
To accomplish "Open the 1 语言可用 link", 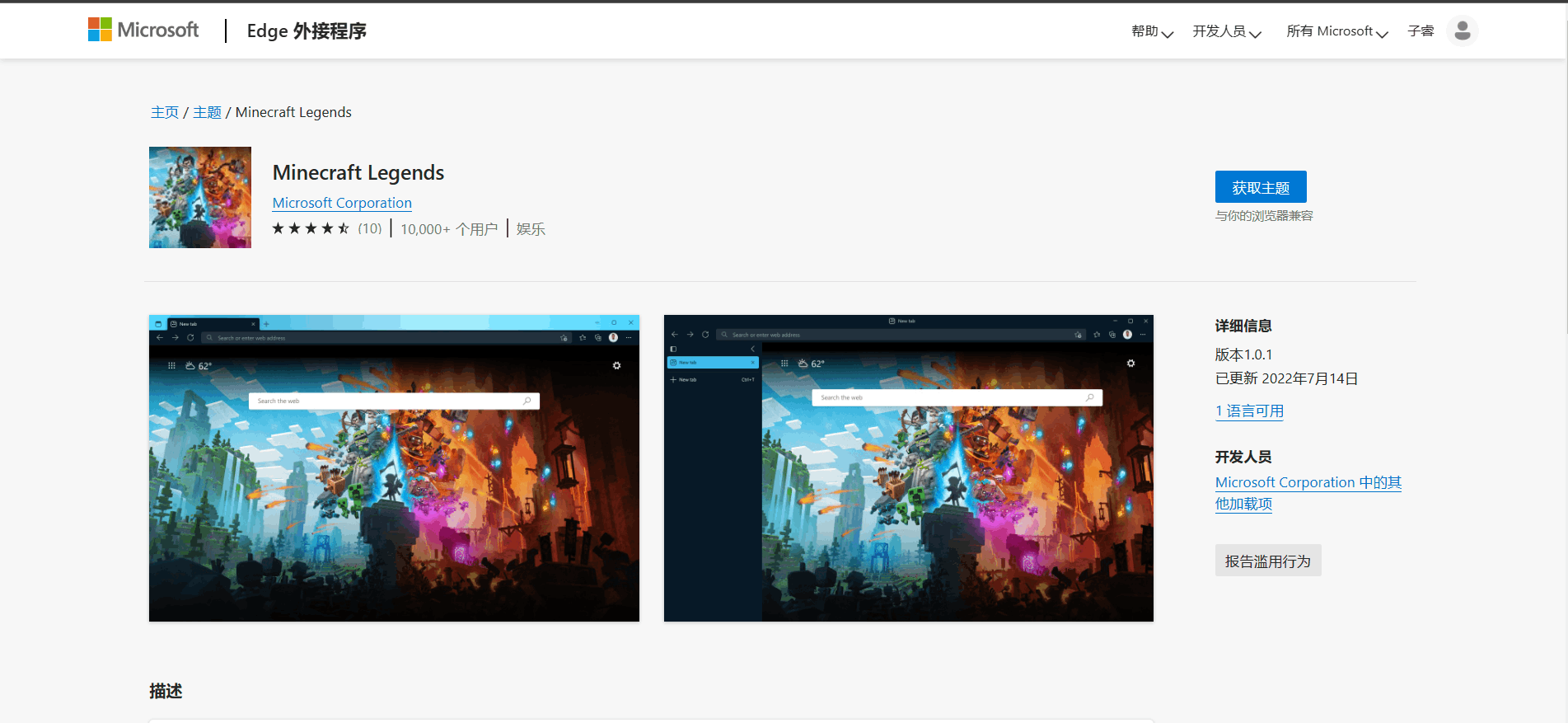I will click(x=1249, y=411).
